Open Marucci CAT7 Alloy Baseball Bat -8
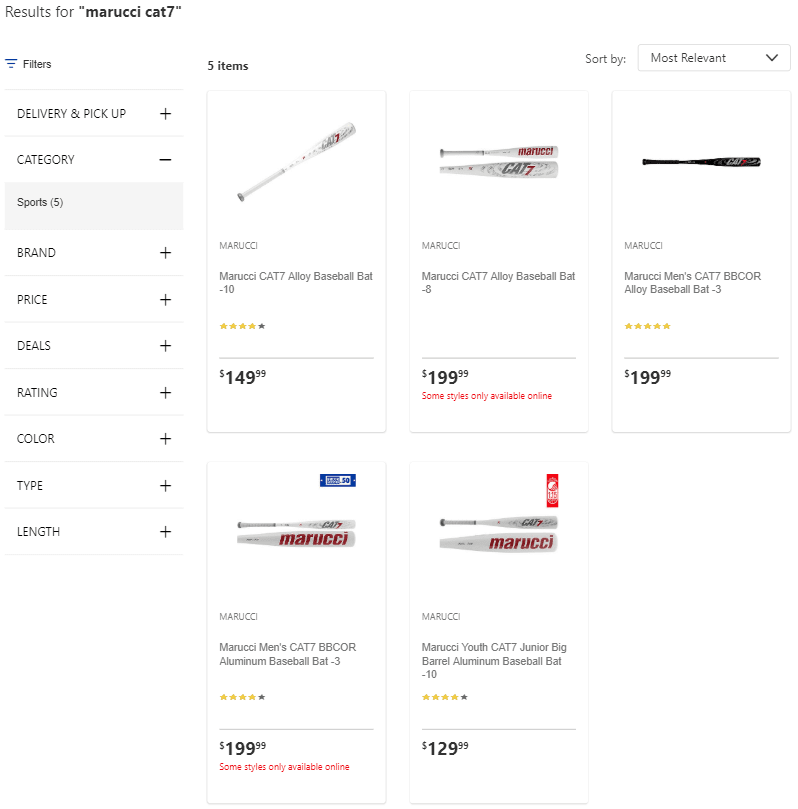Screen dimensions: 798x809 click(x=498, y=282)
